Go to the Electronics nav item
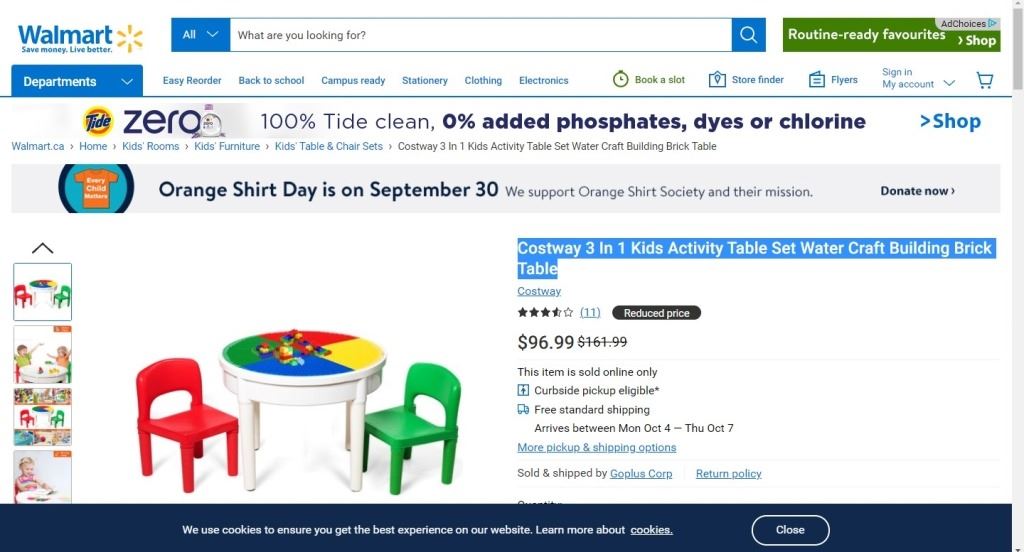 (543, 80)
